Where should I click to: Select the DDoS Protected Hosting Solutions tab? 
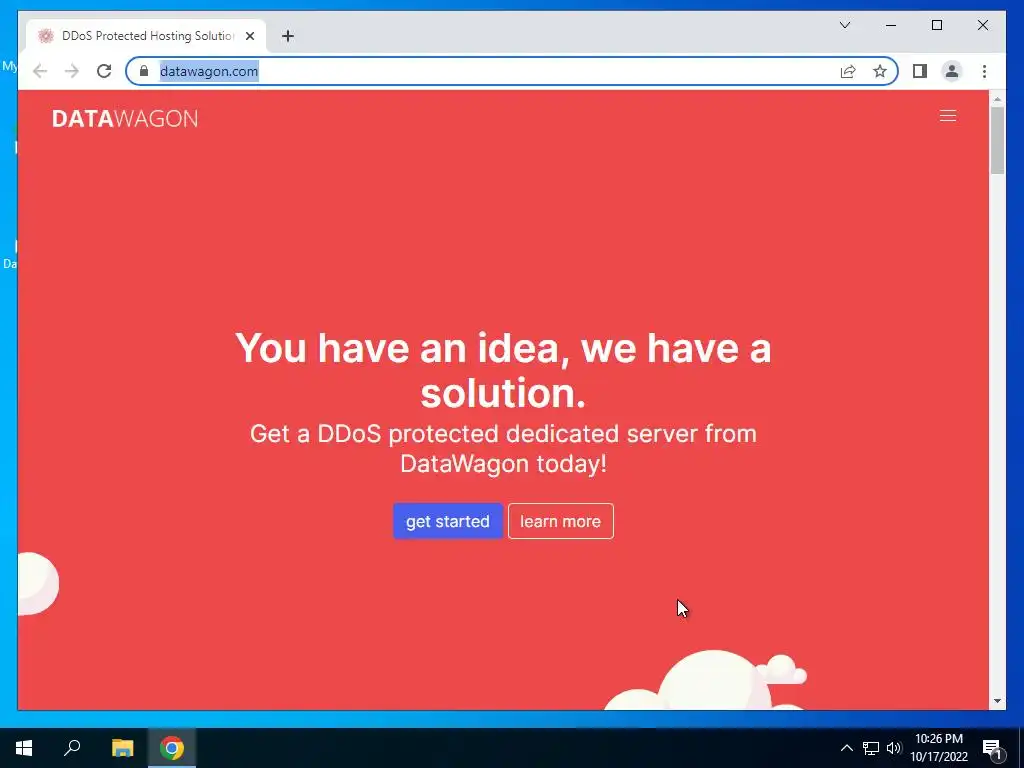[x=146, y=36]
